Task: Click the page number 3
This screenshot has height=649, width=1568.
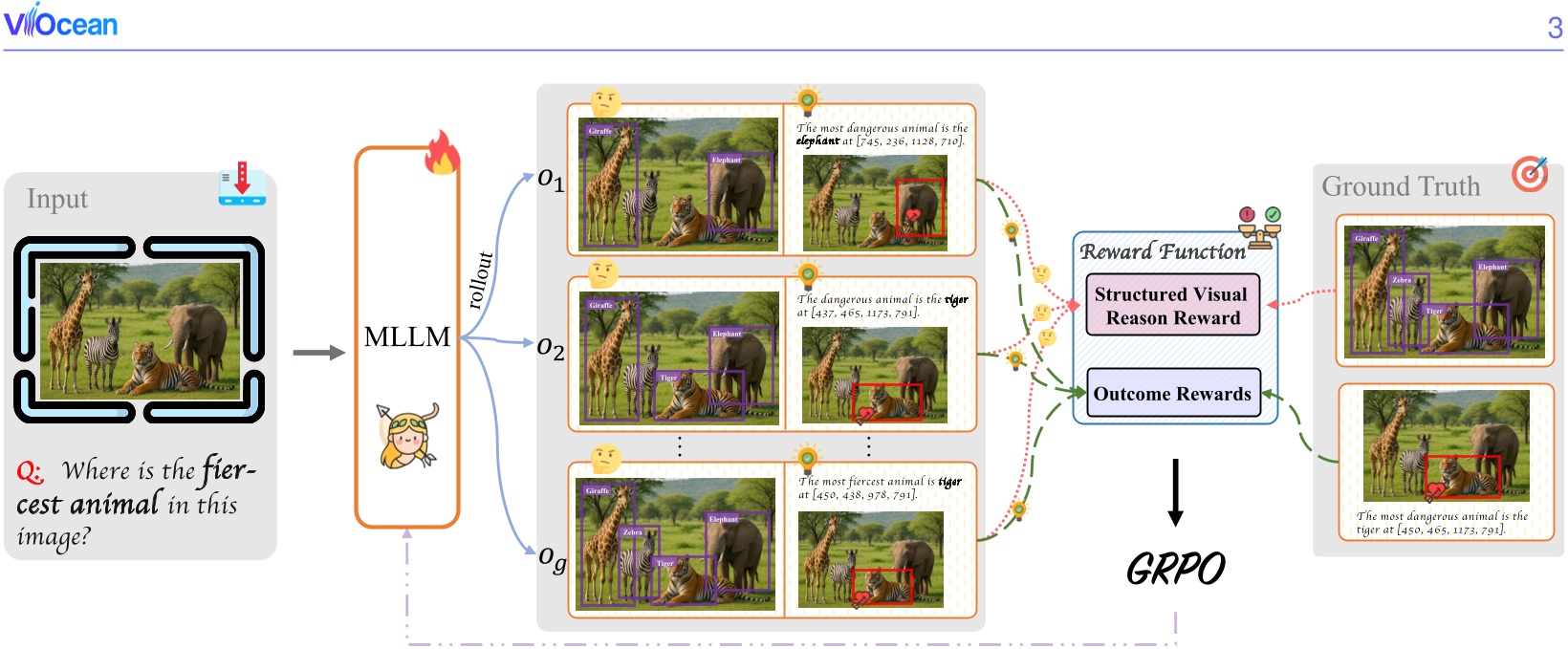Action: [x=1555, y=29]
